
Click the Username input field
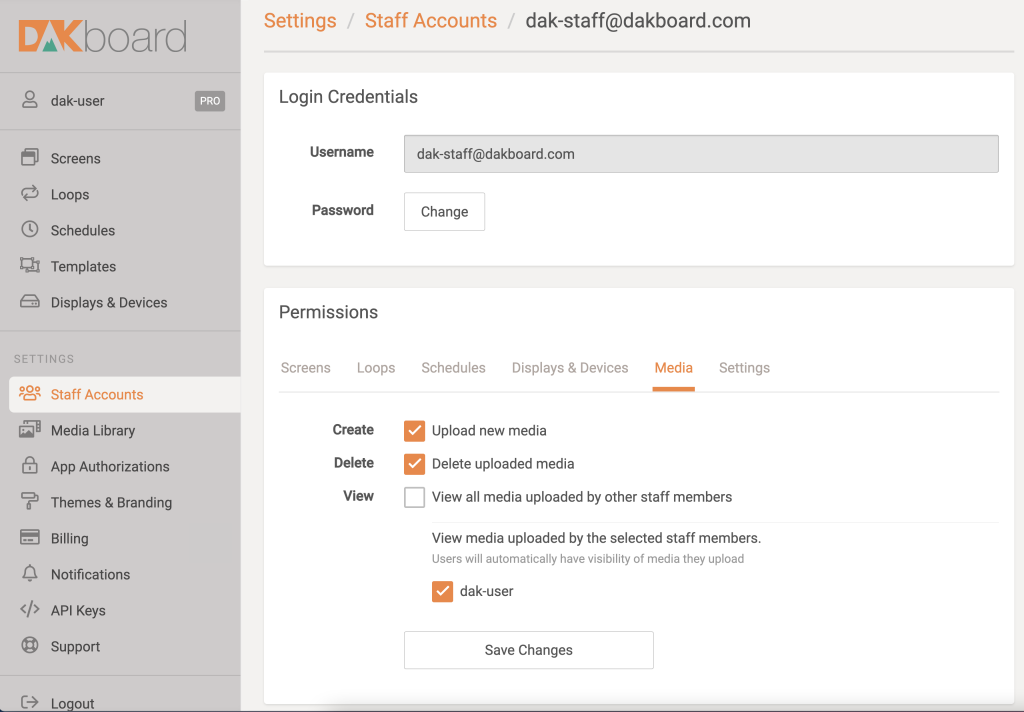coord(701,154)
